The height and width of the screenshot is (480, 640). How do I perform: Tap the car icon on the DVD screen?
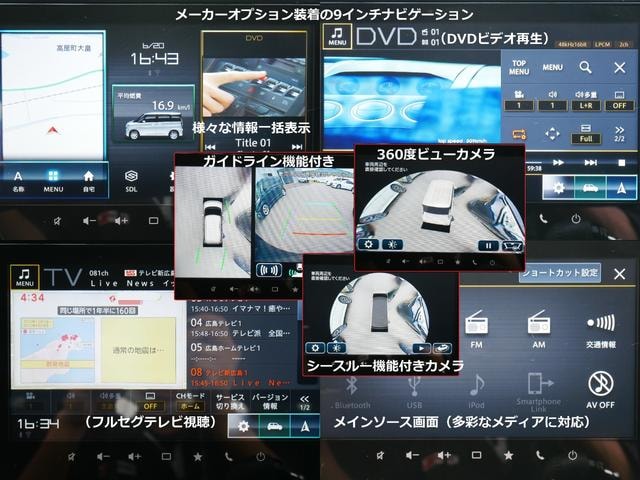(590, 187)
